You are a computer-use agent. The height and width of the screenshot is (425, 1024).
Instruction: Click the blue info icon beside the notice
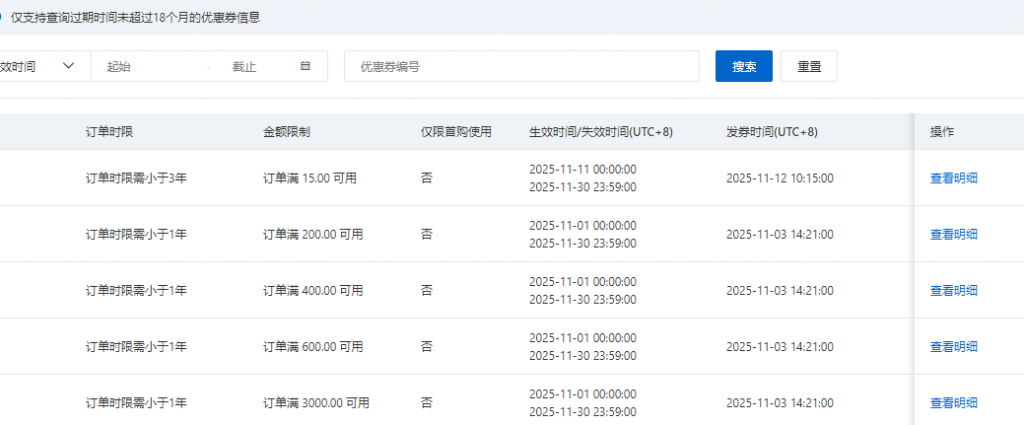[2, 18]
